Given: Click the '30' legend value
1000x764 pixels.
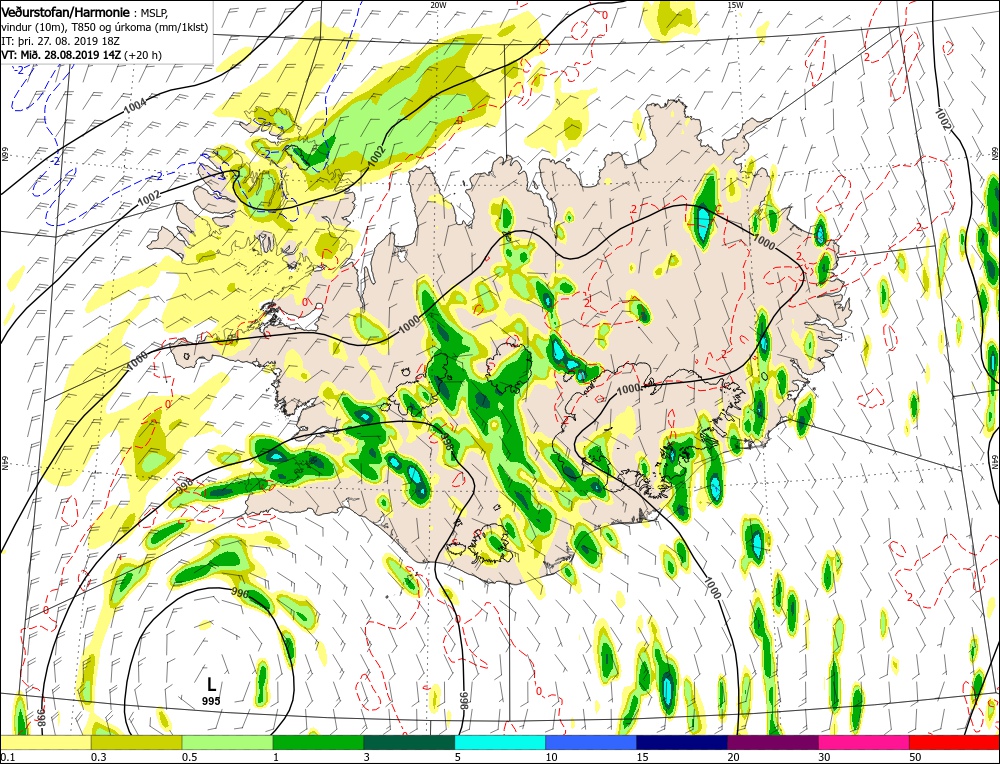Looking at the screenshot, I should pos(824,757).
